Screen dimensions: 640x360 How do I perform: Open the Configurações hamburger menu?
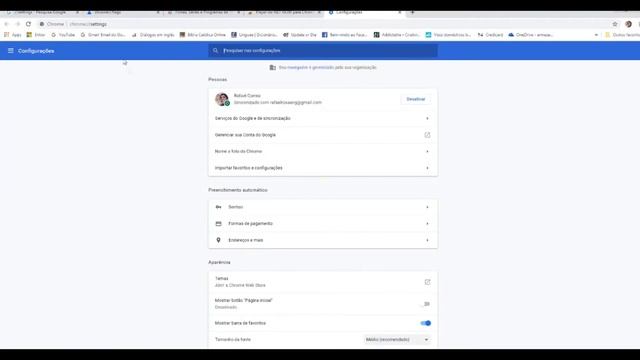point(11,51)
